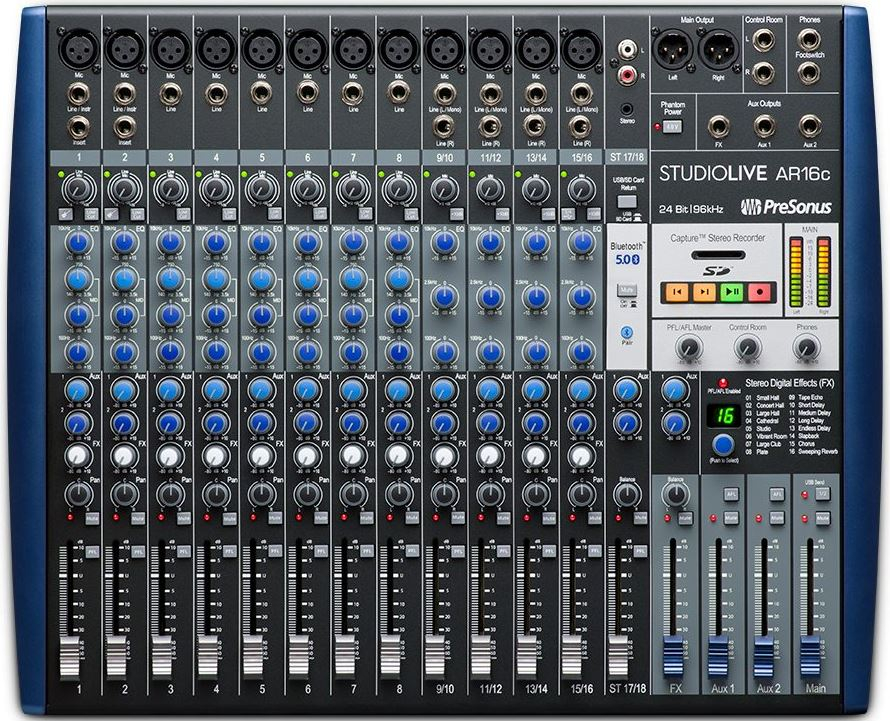
Task: Click the channel 1 Insert jack
Action: tap(78, 127)
